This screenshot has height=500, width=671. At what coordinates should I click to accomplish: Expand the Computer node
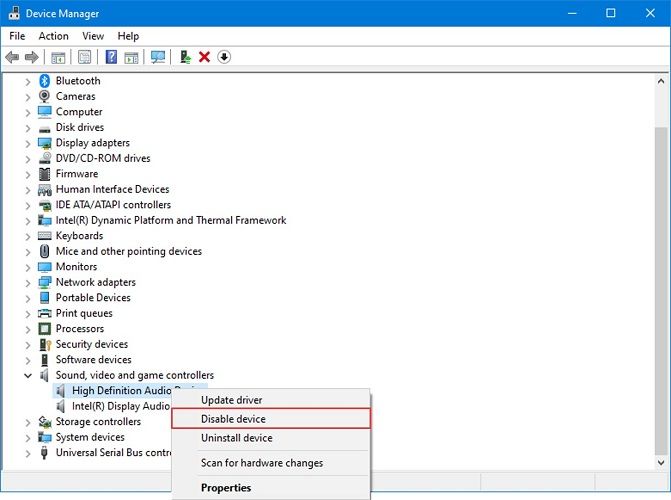pos(28,112)
